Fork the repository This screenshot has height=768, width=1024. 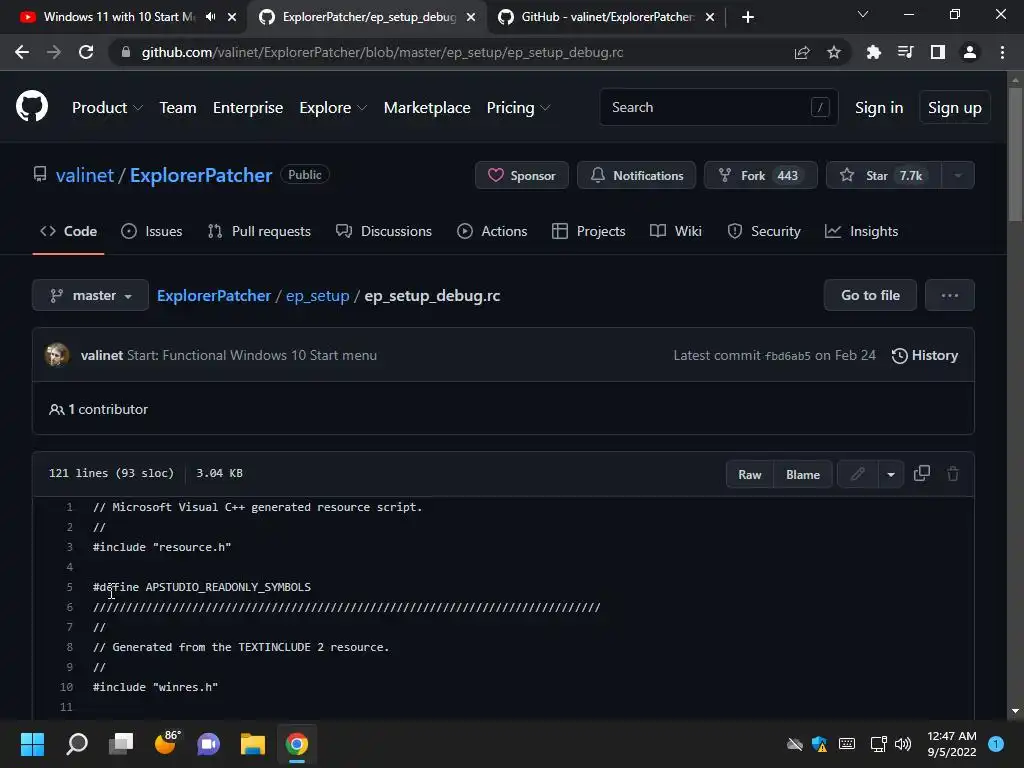point(760,175)
